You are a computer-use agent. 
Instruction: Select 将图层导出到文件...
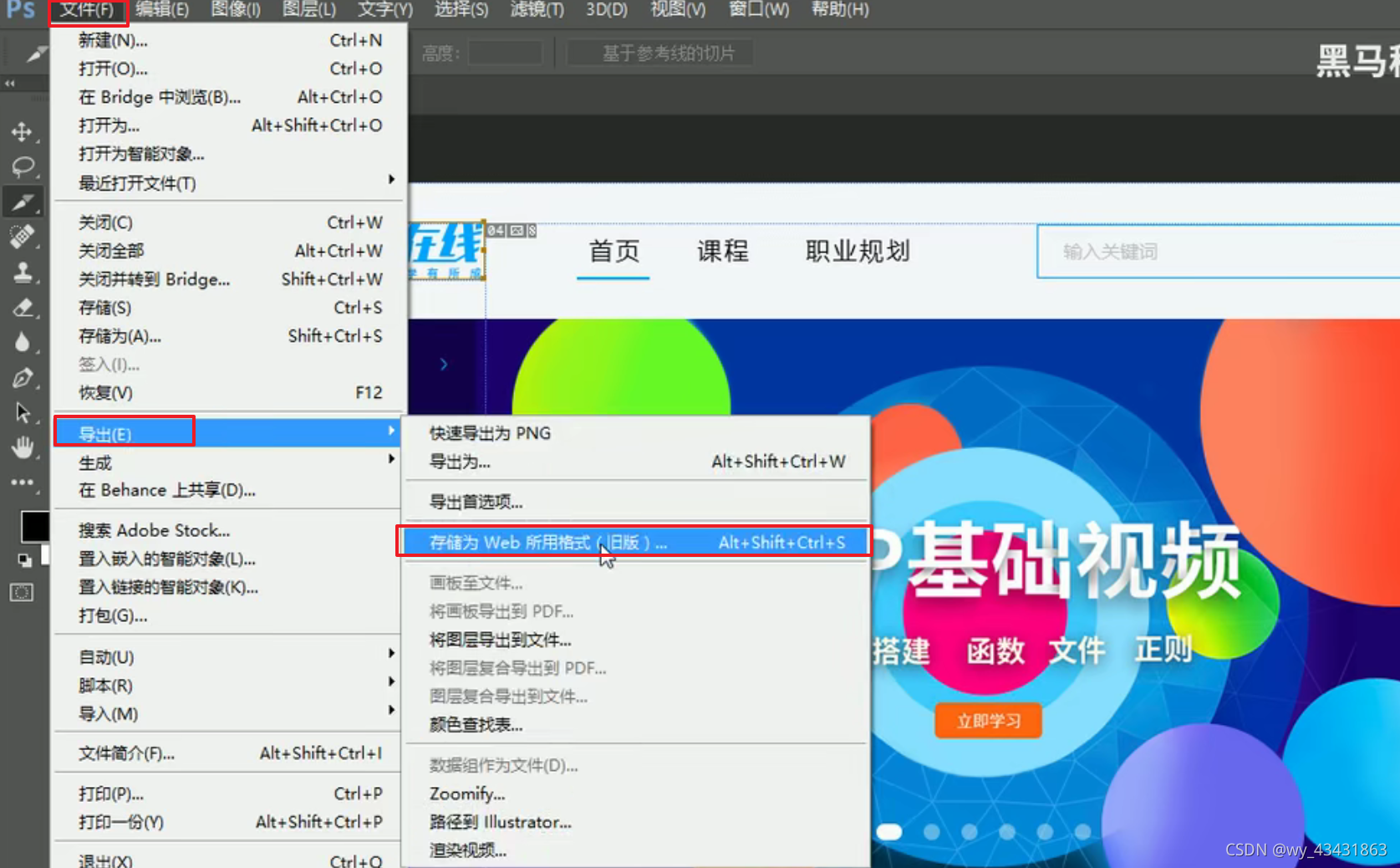(636, 640)
